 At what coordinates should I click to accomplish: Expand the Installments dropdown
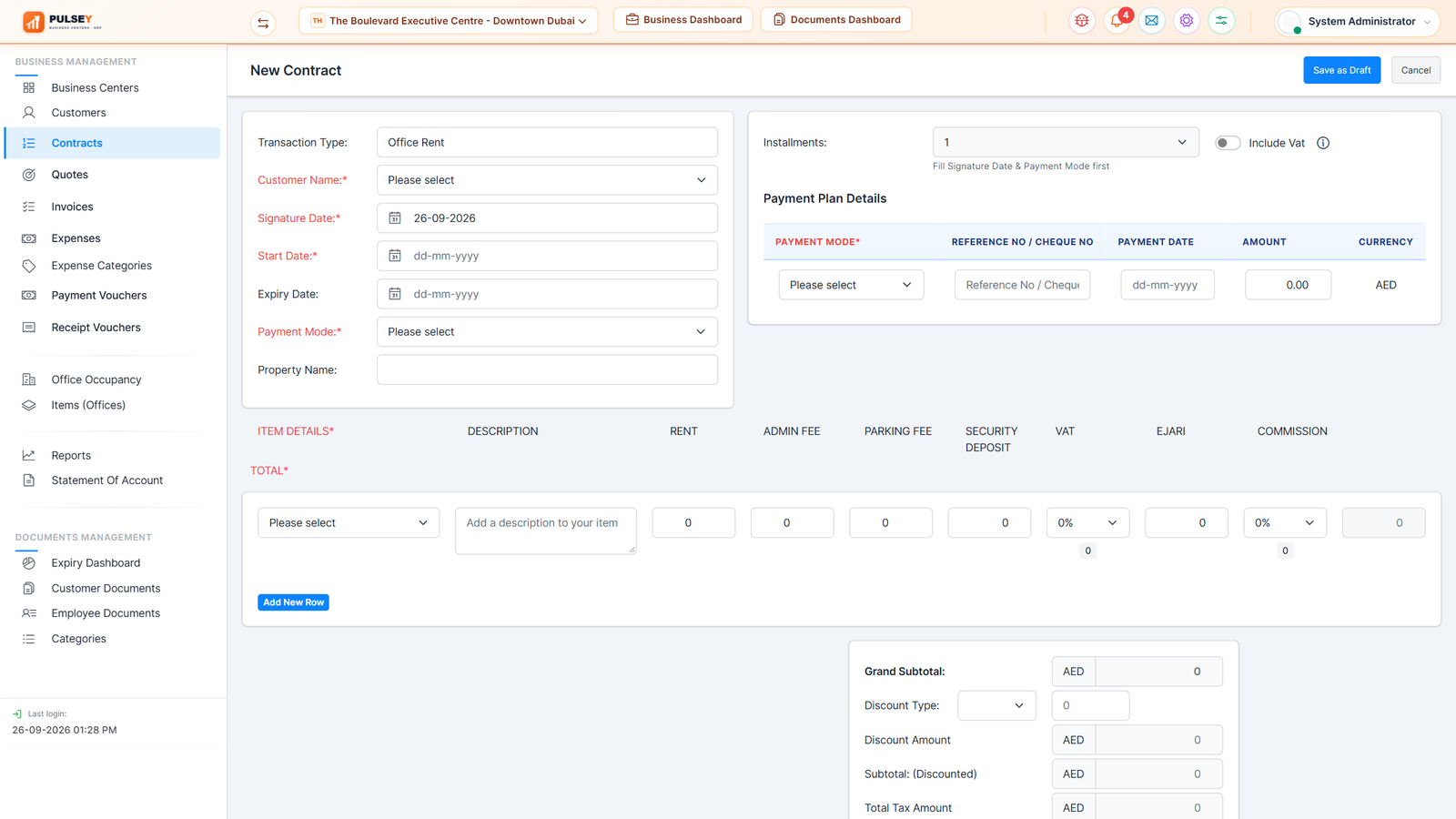[x=1066, y=143]
